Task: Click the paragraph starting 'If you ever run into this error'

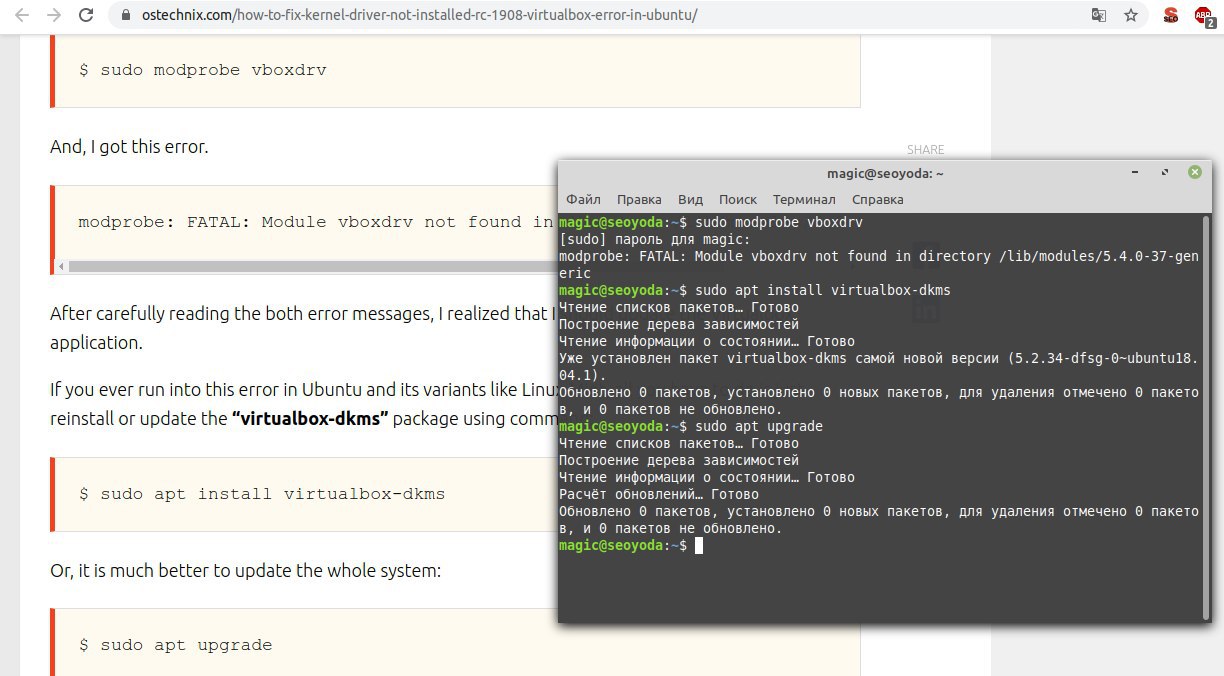Action: [x=303, y=402]
